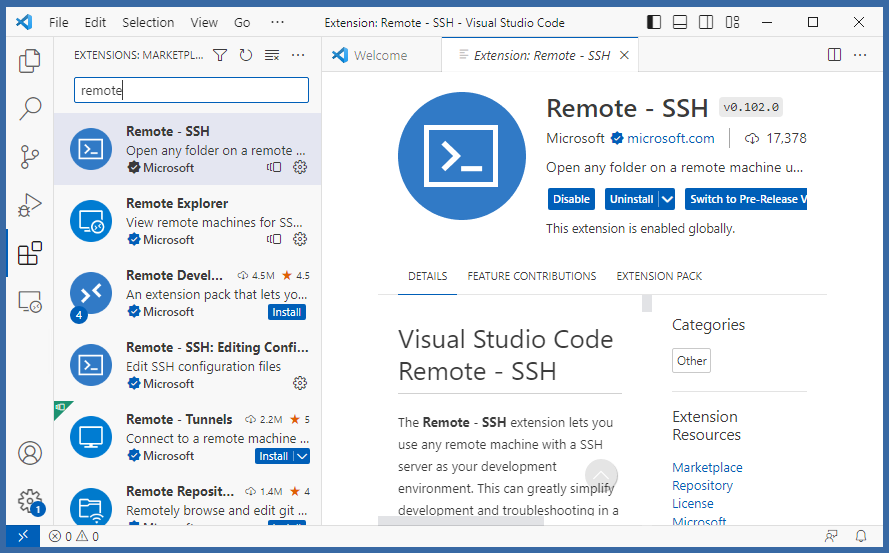Toggle the primary side bar layout button
The image size is (889, 553).
[654, 22]
